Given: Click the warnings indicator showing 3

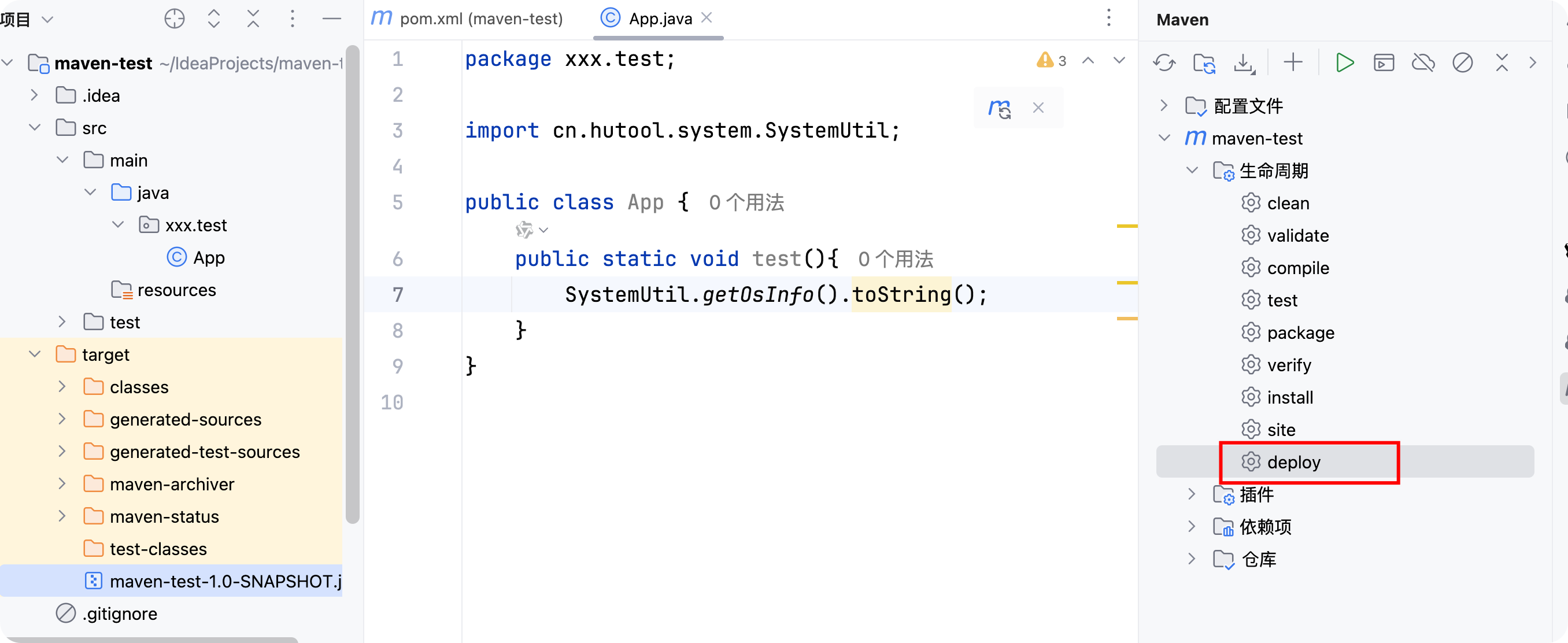Looking at the screenshot, I should coord(1051,60).
